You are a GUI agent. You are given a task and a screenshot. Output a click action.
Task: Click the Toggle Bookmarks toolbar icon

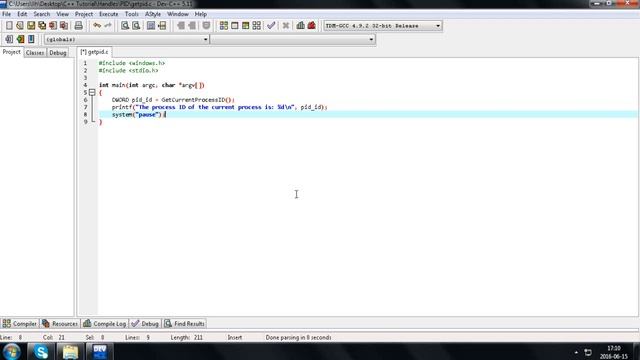[20, 39]
